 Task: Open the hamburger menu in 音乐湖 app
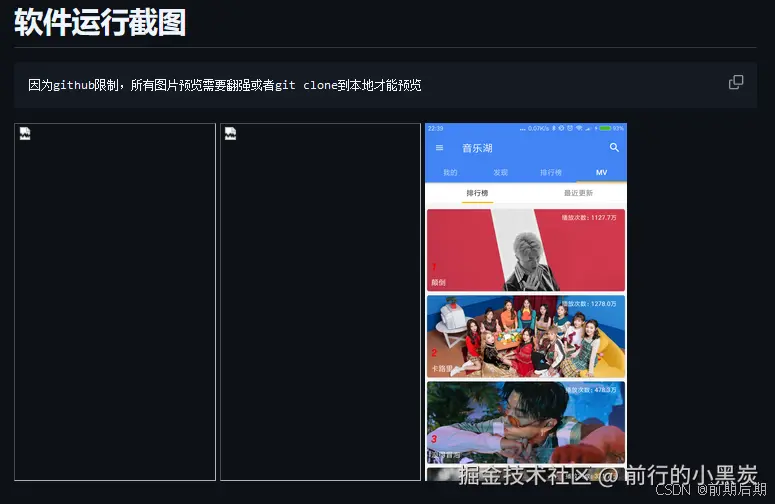point(439,148)
